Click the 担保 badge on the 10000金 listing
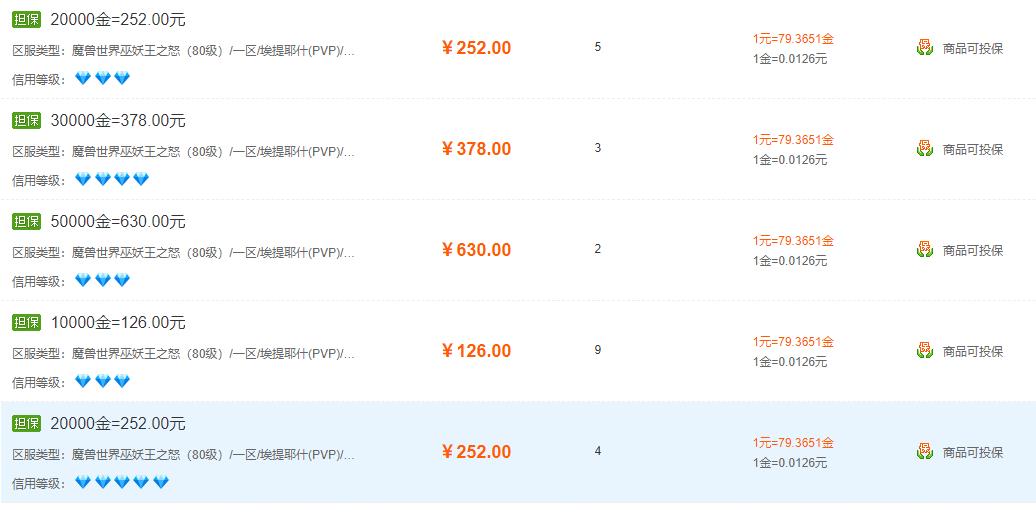Screen dimensions: 1036x515 point(26,323)
